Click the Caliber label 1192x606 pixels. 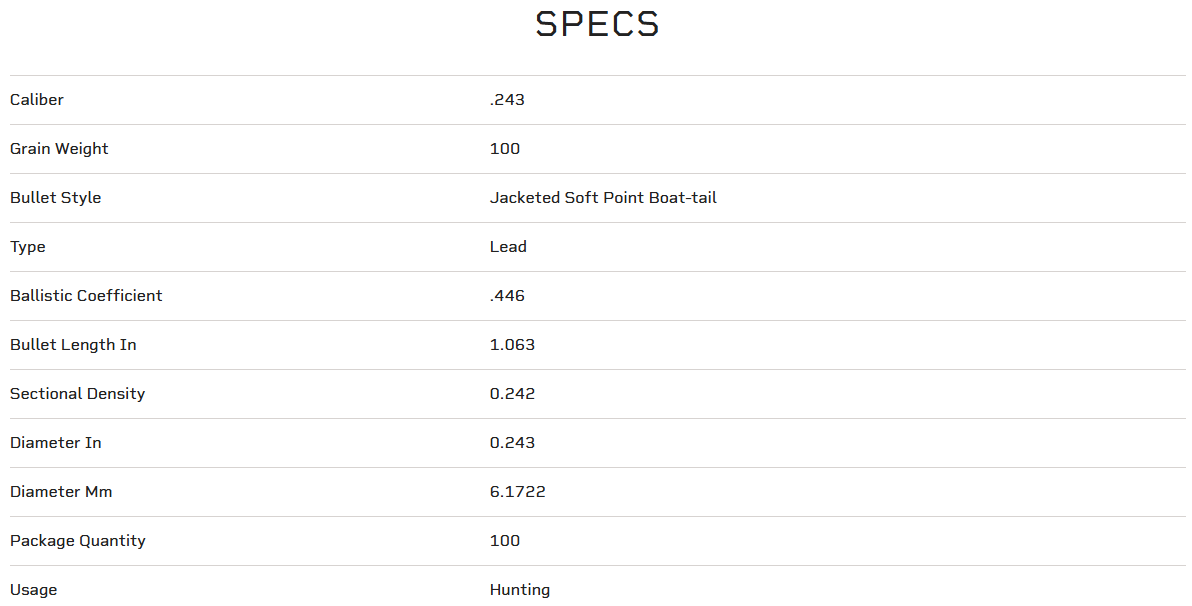click(x=37, y=100)
